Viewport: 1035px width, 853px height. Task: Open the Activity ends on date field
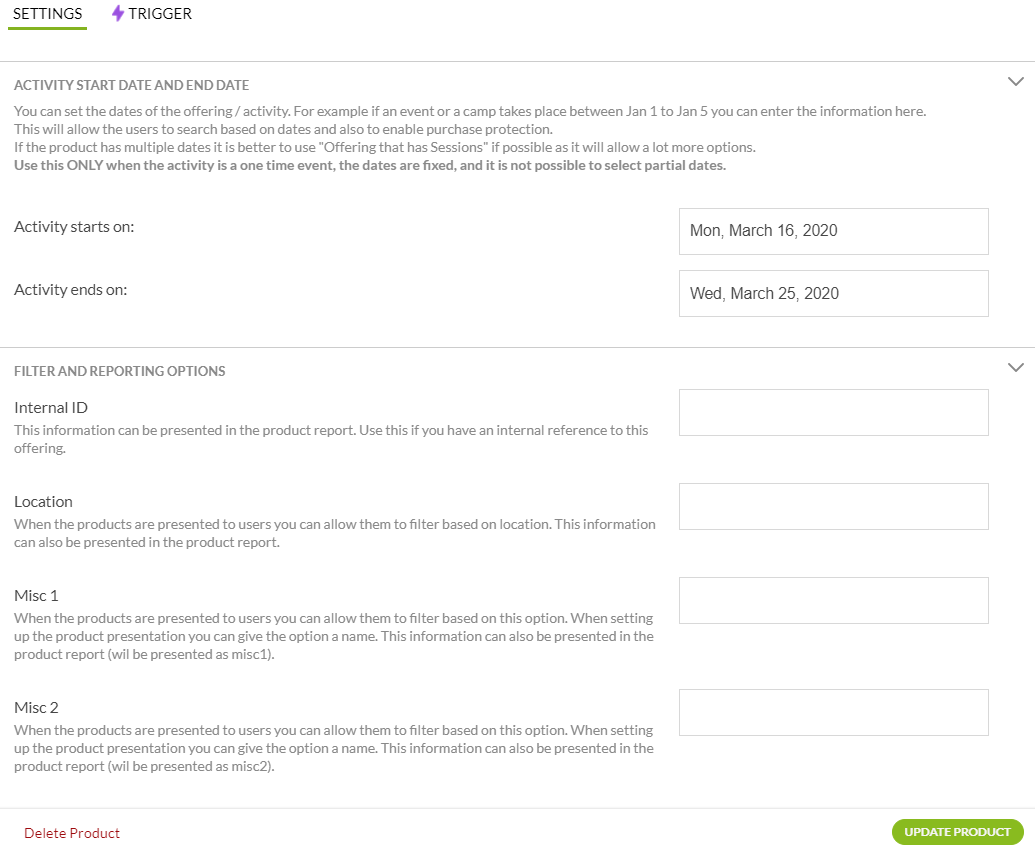click(x=833, y=293)
